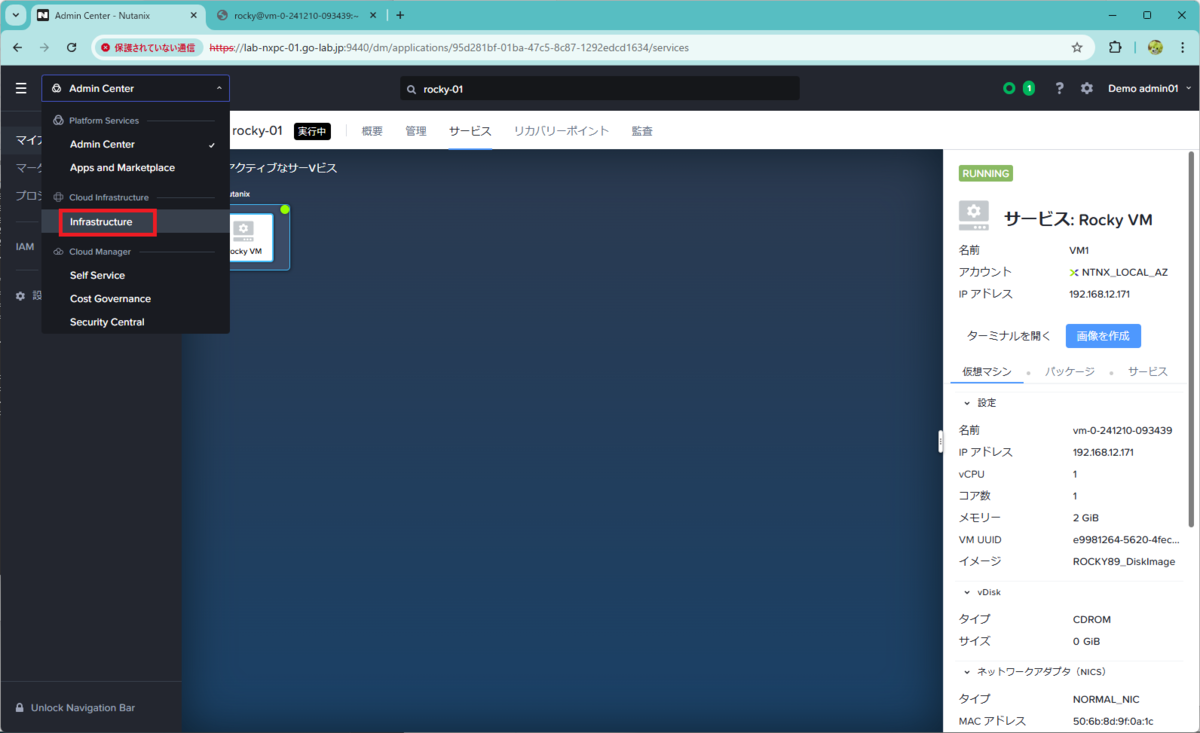
Task: Click the 2 GiB memory value
Action: click(1085, 517)
